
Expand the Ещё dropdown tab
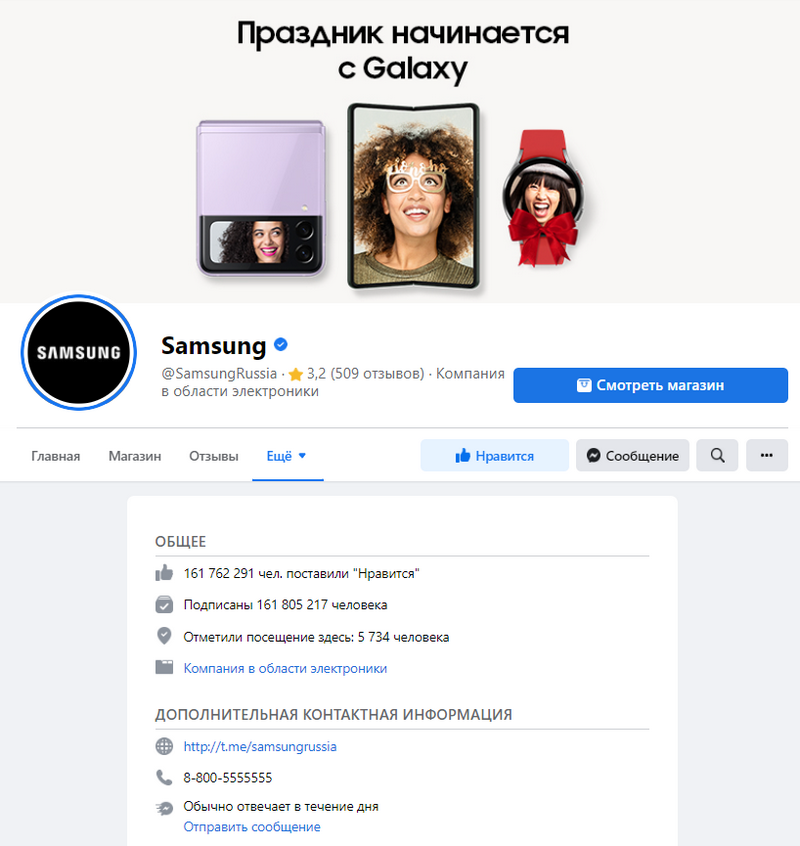pos(287,456)
